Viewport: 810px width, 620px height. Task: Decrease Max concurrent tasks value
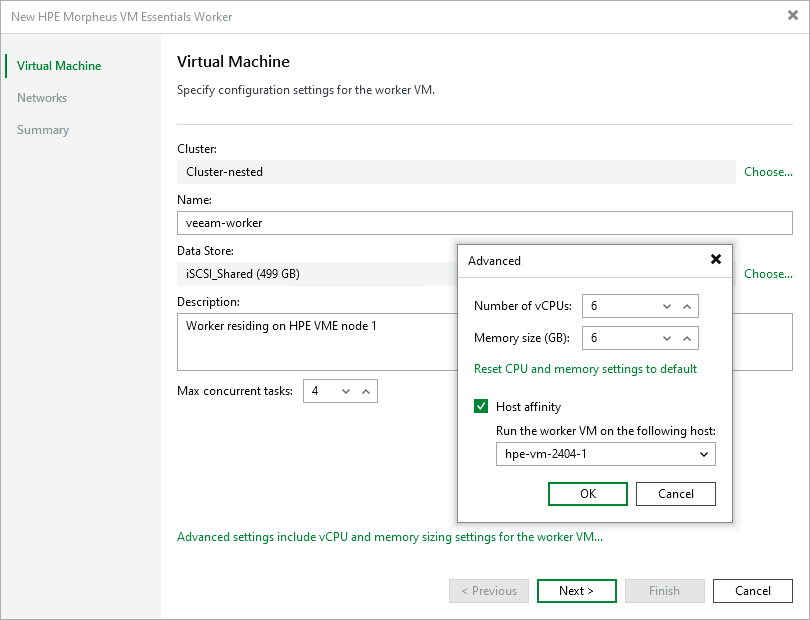point(346,391)
